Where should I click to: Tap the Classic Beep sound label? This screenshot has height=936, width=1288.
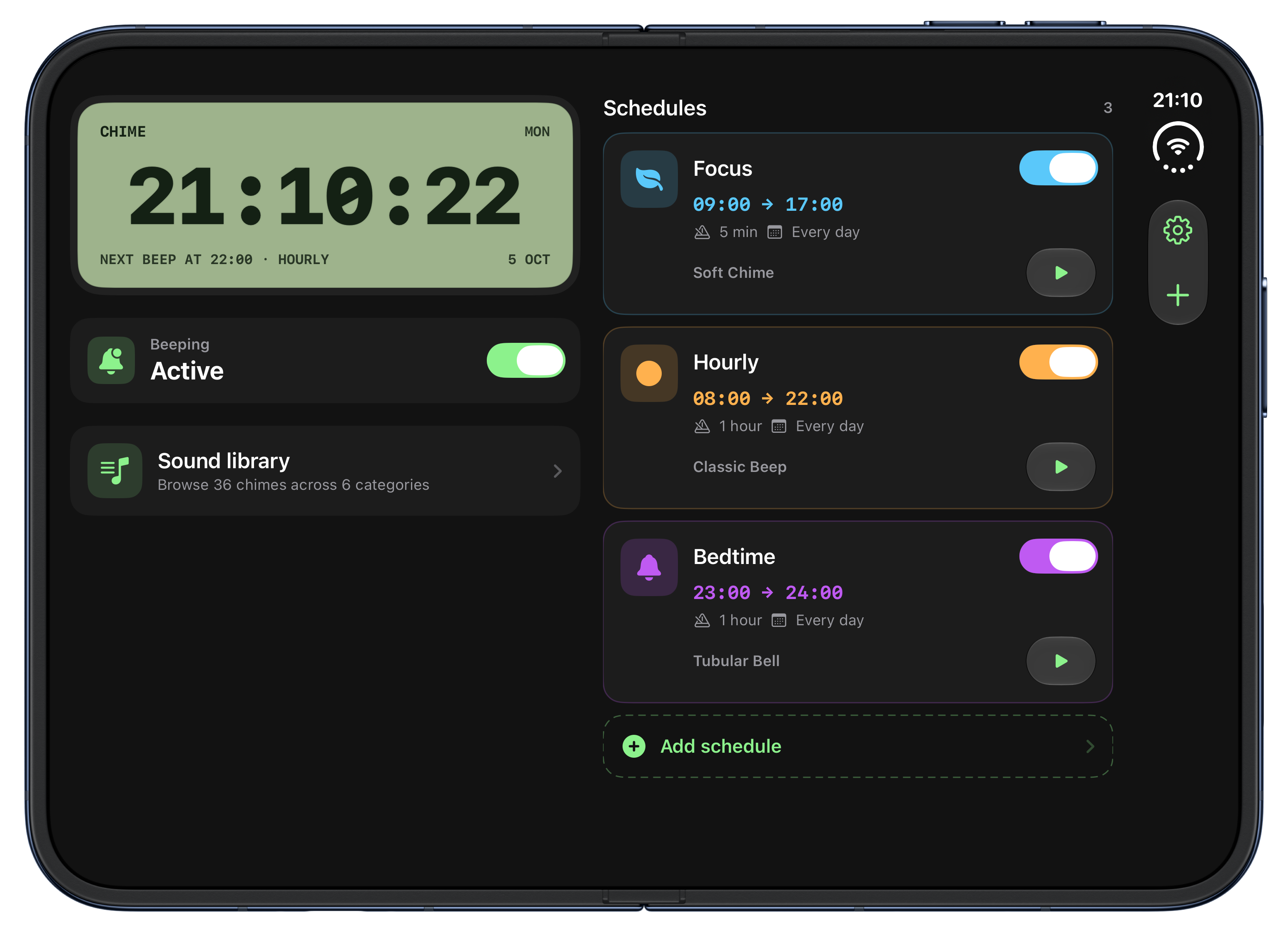[740, 467]
